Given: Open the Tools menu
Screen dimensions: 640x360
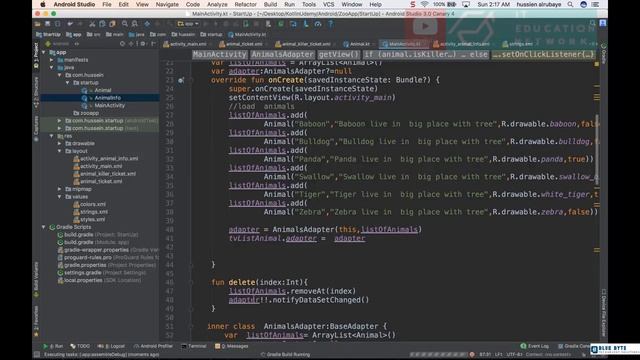Looking at the screenshot, I should pos(309,4).
